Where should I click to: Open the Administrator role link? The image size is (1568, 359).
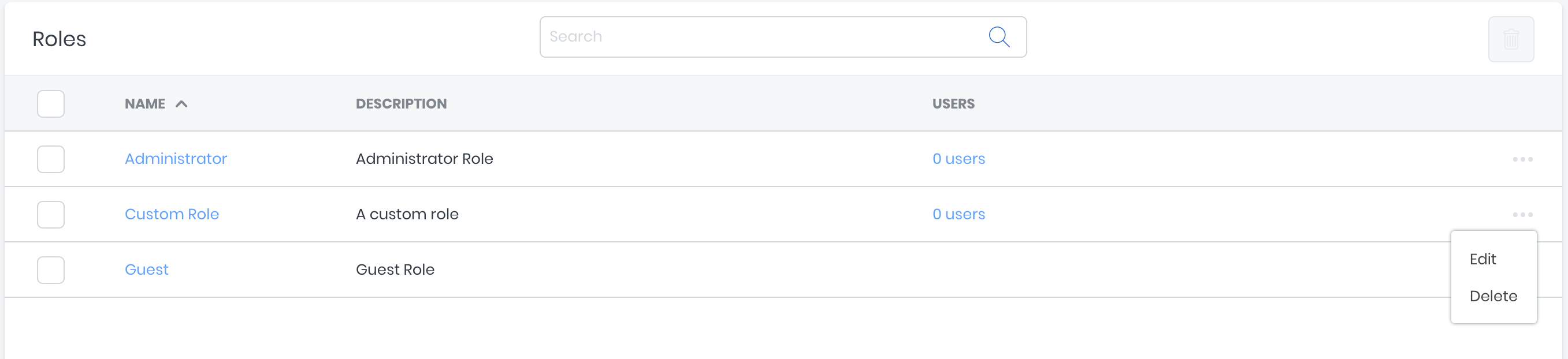coord(175,159)
